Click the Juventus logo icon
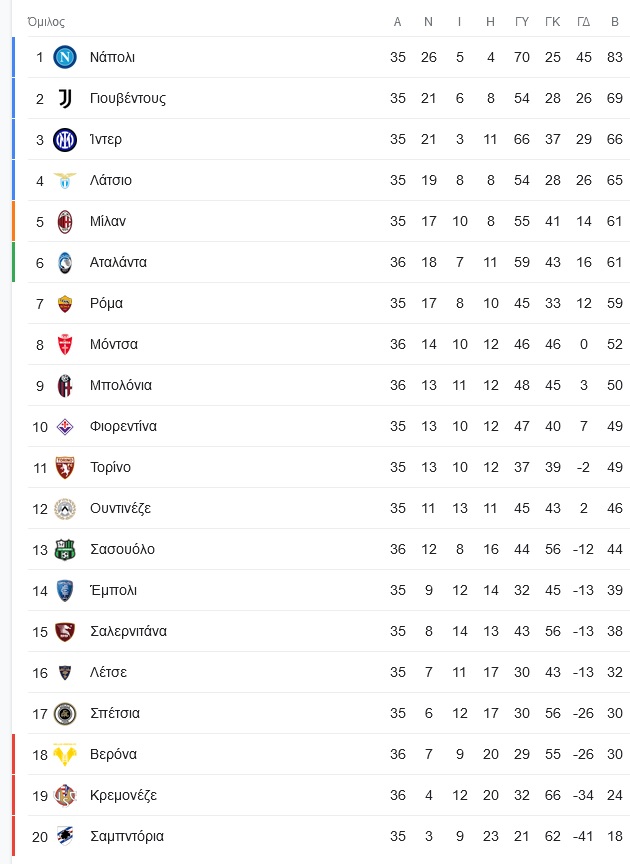This screenshot has height=864, width=630. coord(64,98)
